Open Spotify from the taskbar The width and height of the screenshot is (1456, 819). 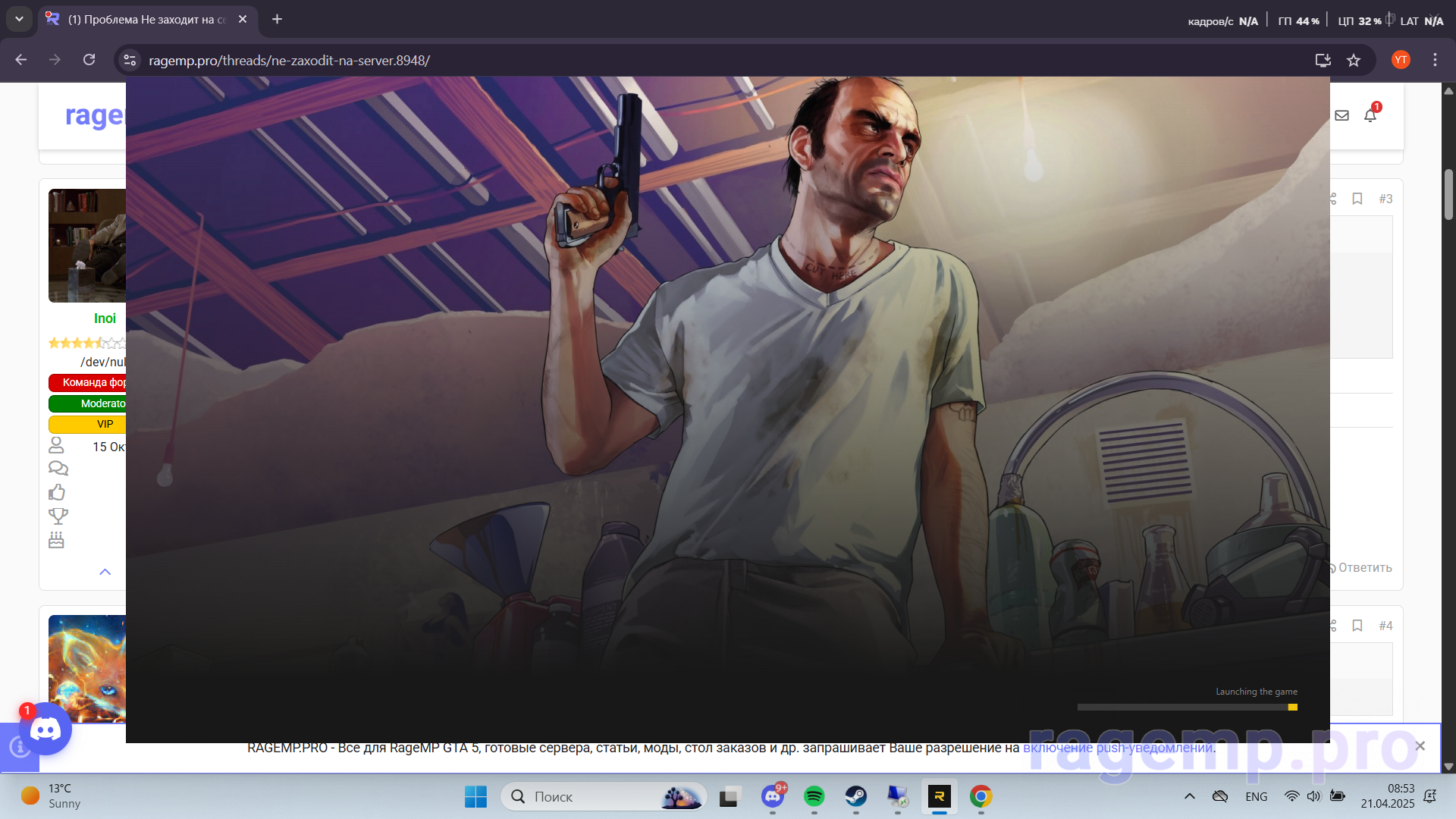(814, 796)
